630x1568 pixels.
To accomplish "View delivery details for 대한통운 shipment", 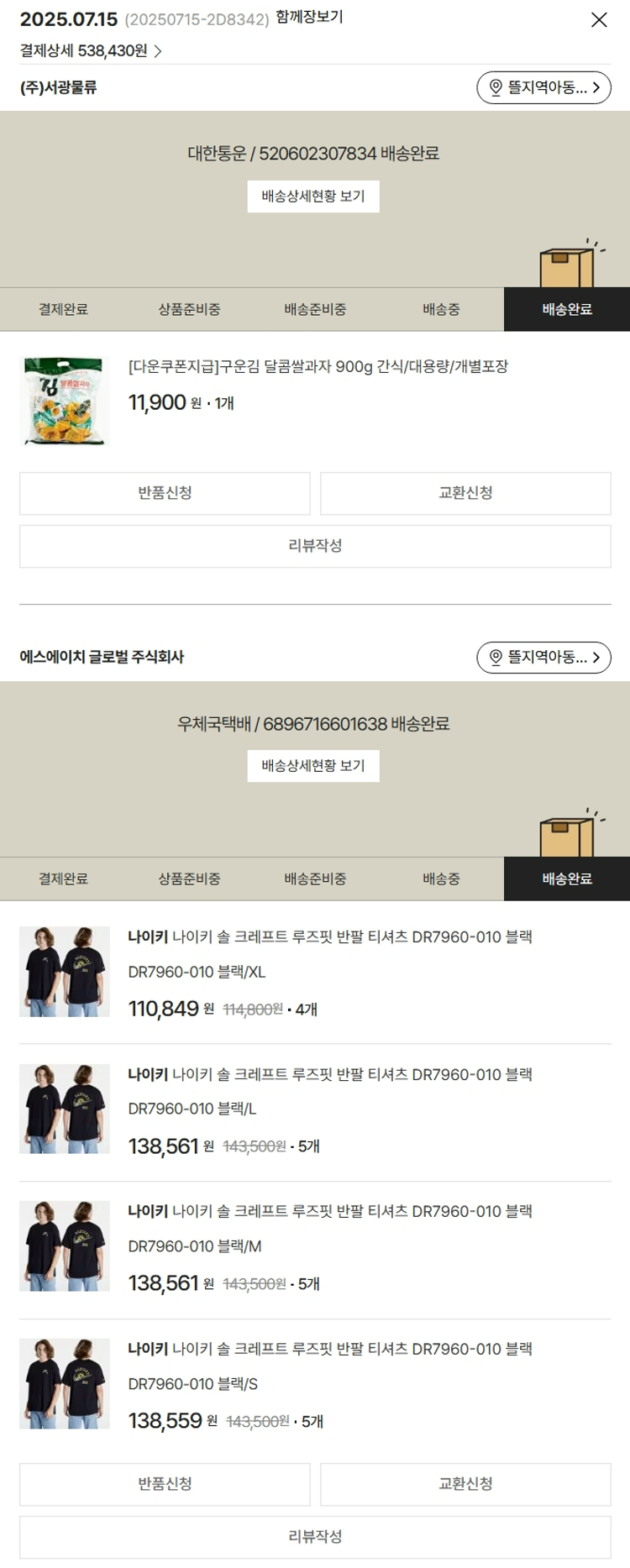I will tap(313, 197).
